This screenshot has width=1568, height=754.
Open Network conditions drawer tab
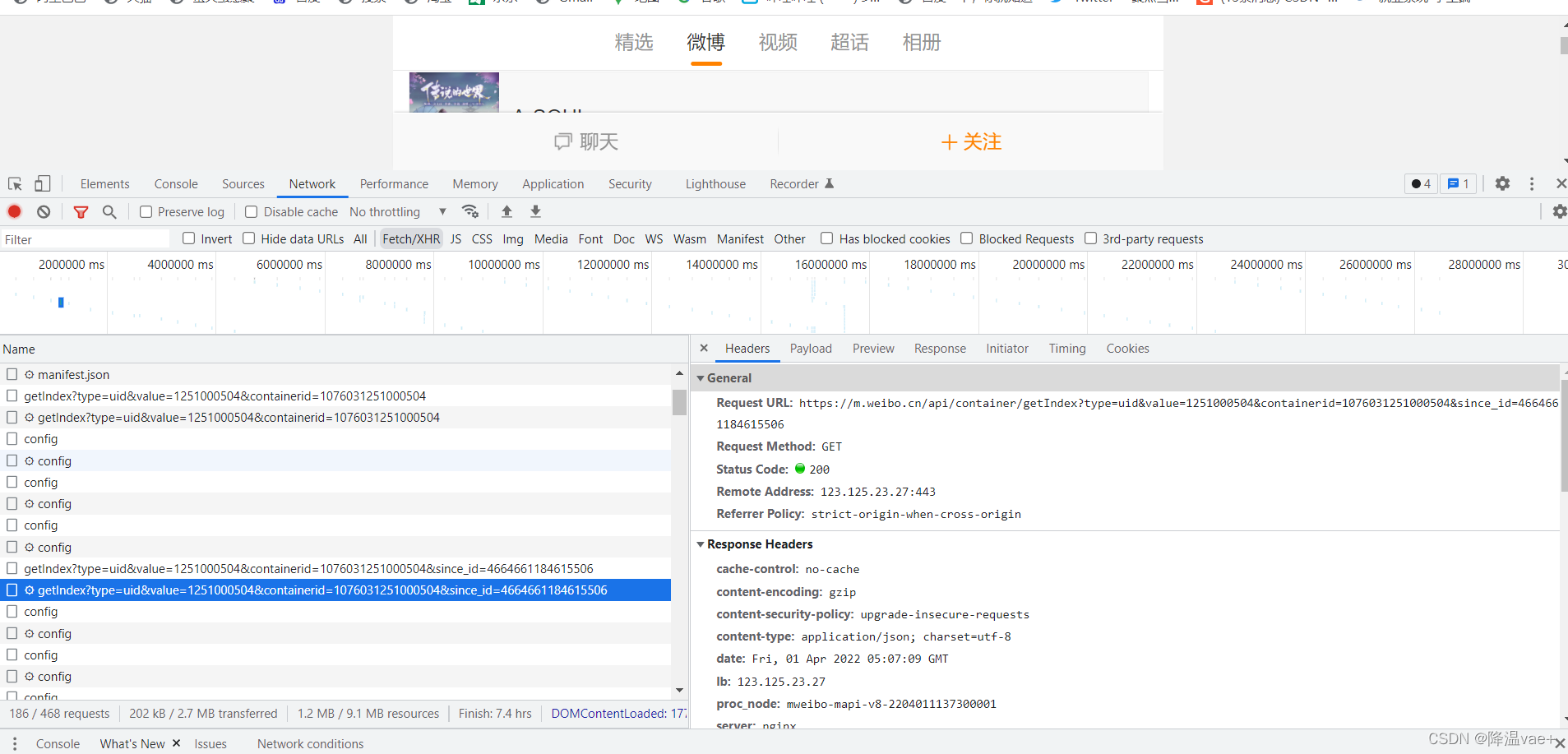[310, 743]
